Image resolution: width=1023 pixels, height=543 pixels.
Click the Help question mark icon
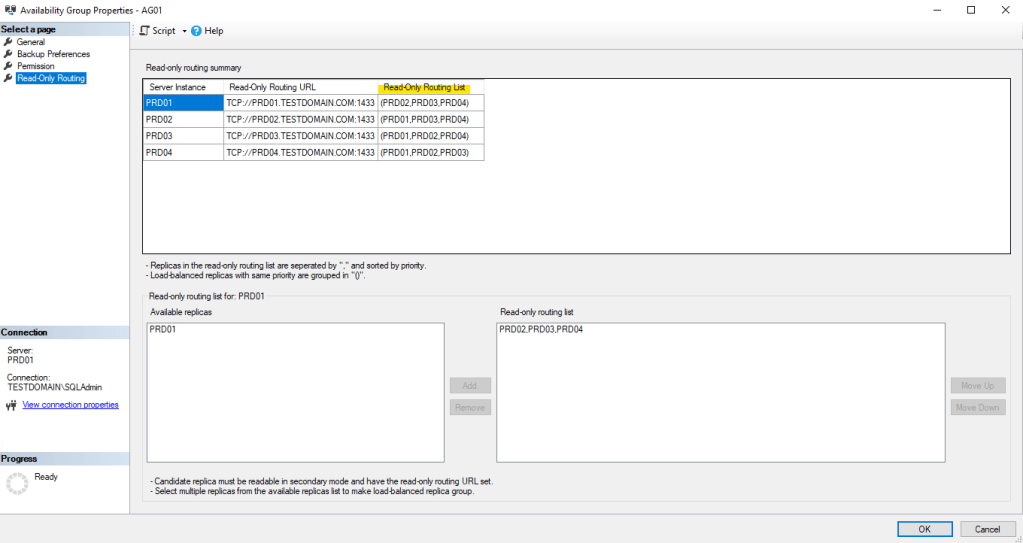point(197,31)
